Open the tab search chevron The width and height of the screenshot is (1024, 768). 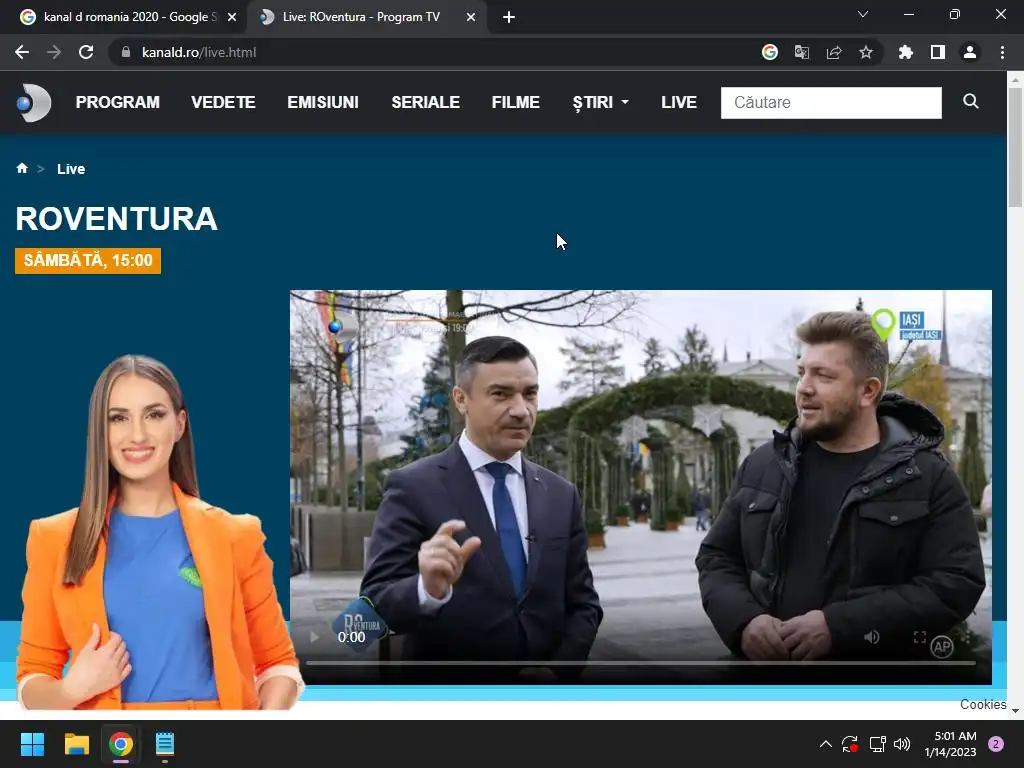pos(863,14)
